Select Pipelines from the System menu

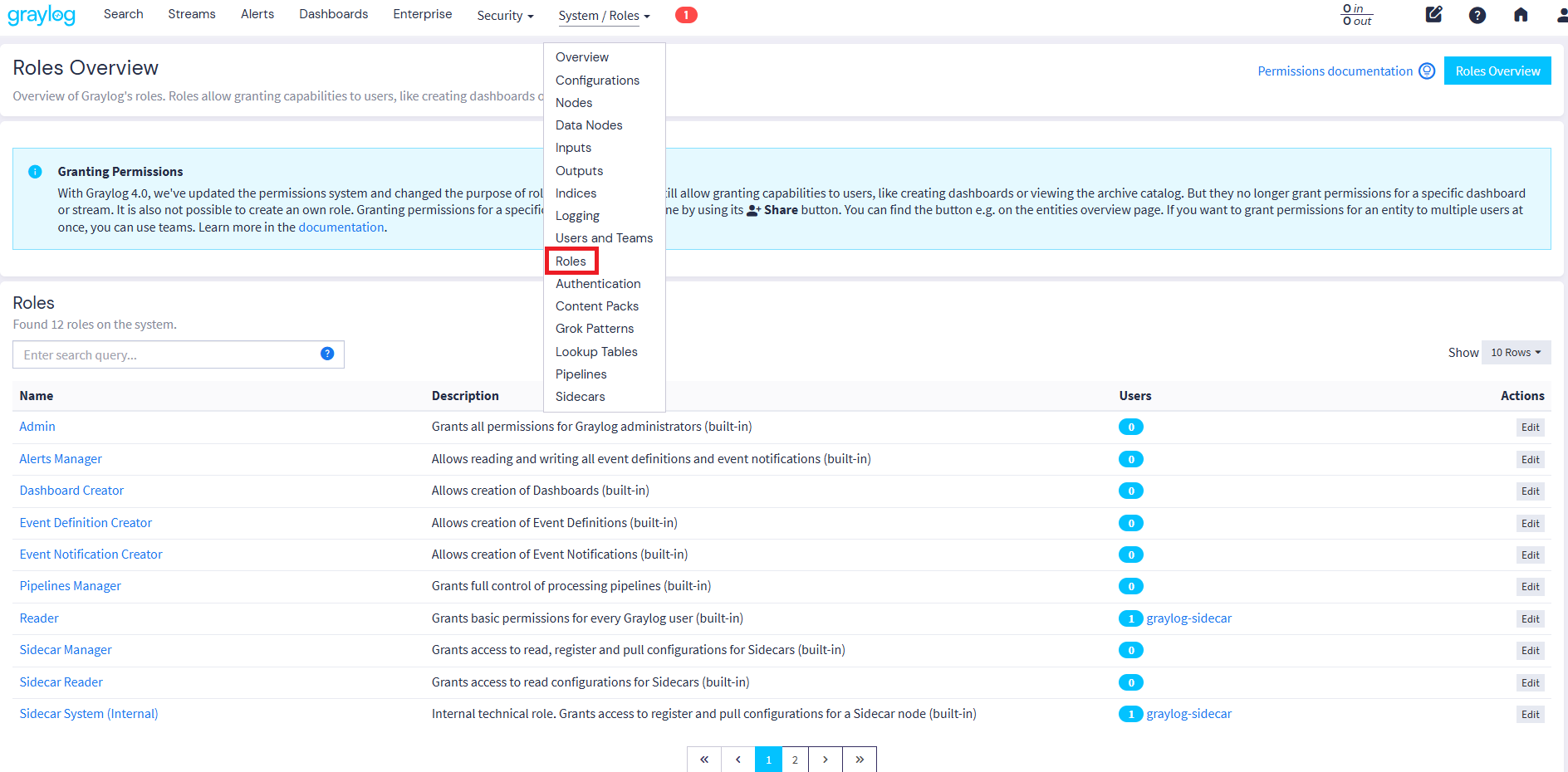pyautogui.click(x=581, y=374)
